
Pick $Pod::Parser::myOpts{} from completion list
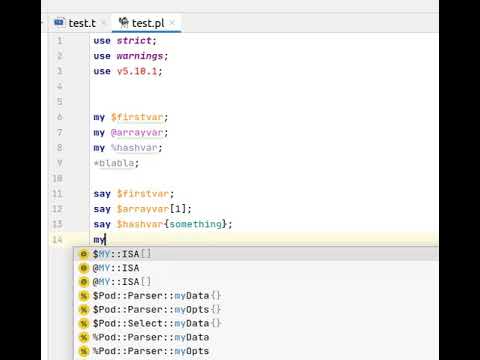tap(256, 310)
